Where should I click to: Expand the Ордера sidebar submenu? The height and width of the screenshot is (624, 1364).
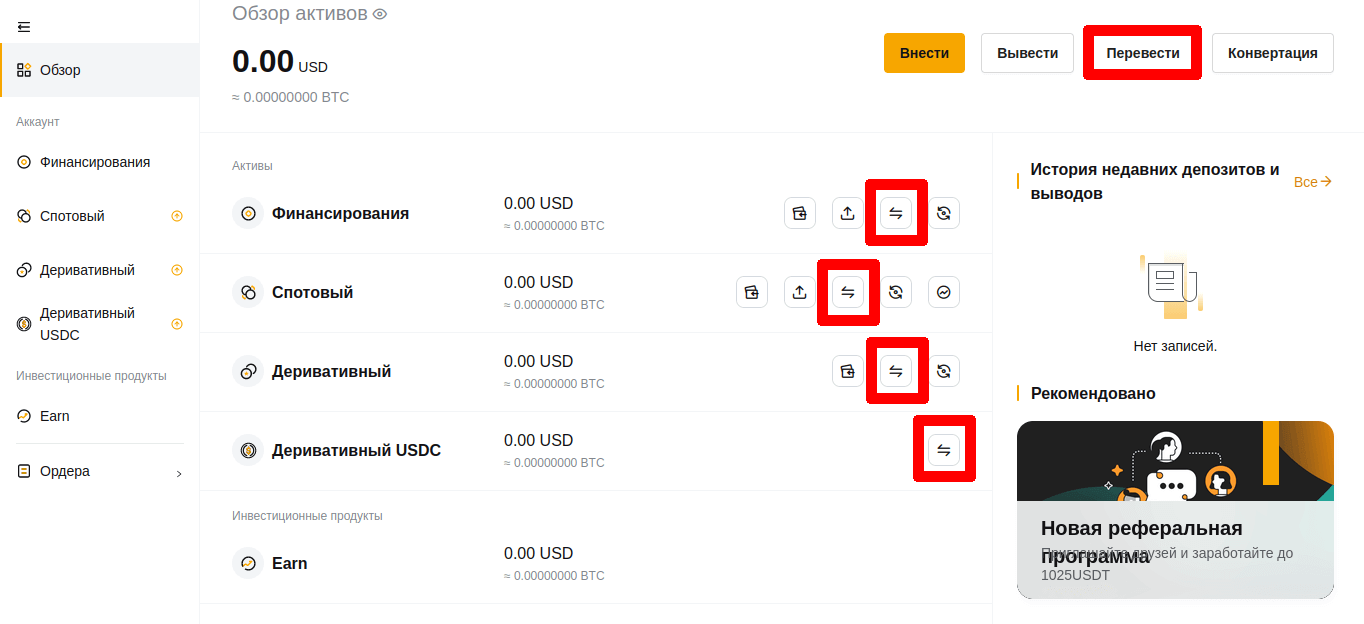(x=179, y=473)
